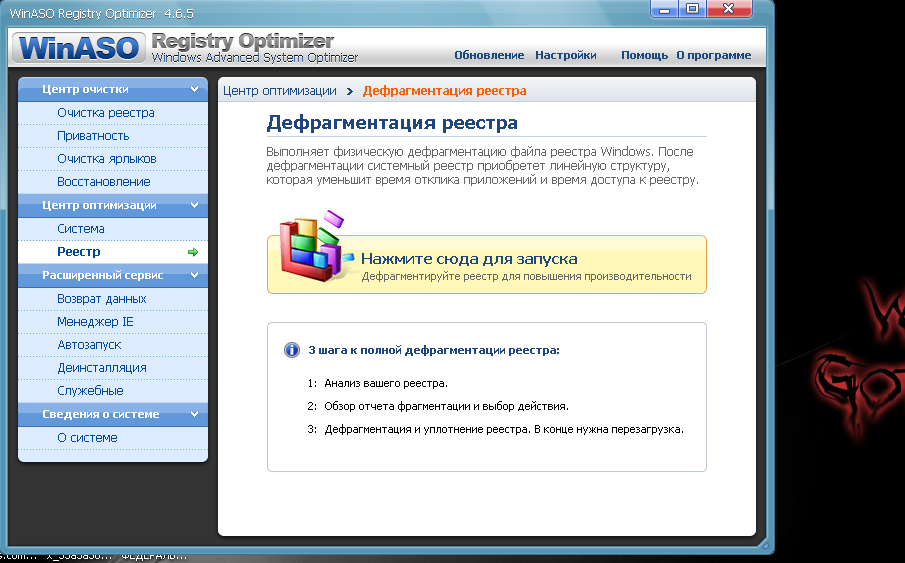Click the WinASO logo
This screenshot has height=563, width=905.
click(78, 47)
